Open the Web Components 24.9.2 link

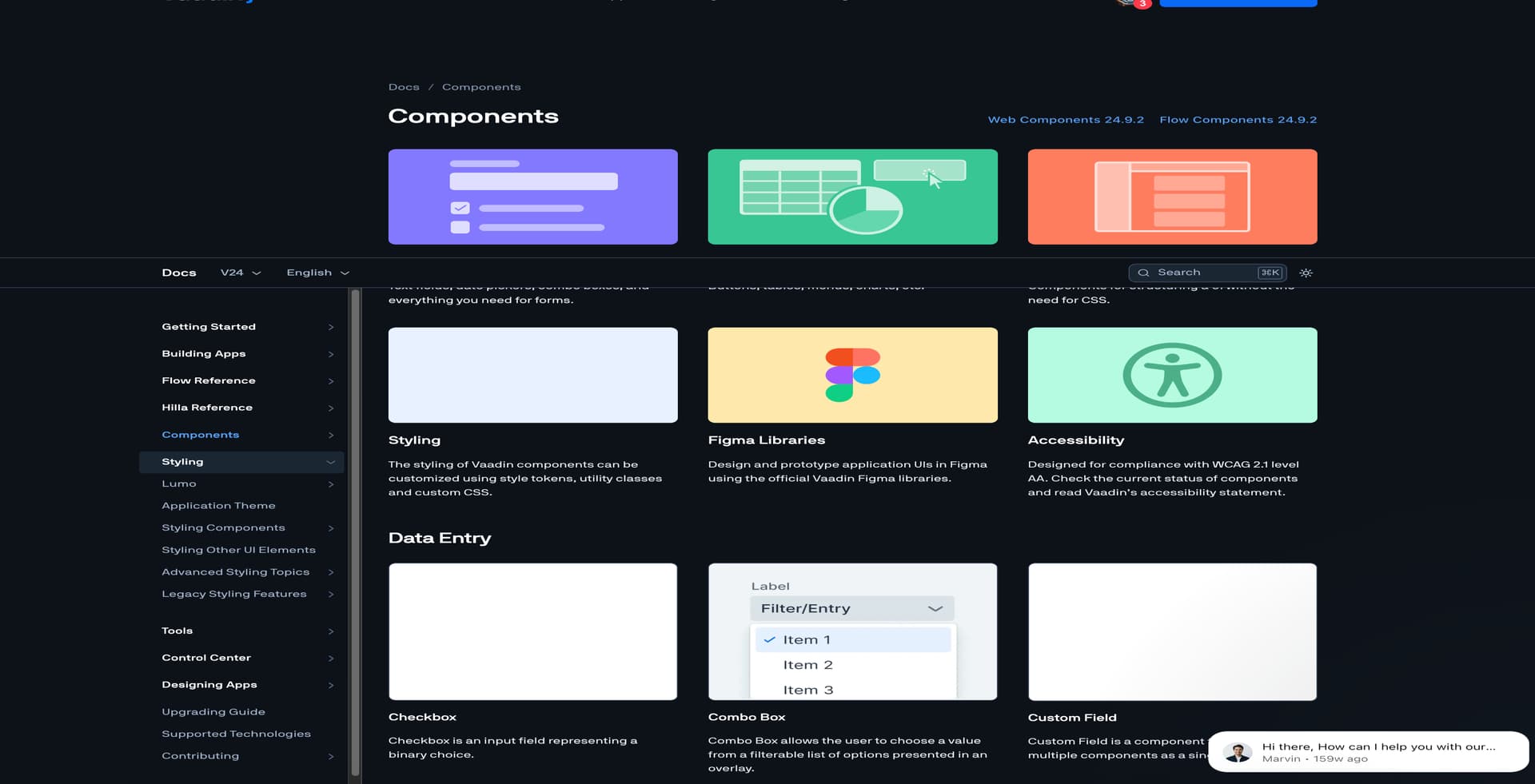pos(1066,120)
